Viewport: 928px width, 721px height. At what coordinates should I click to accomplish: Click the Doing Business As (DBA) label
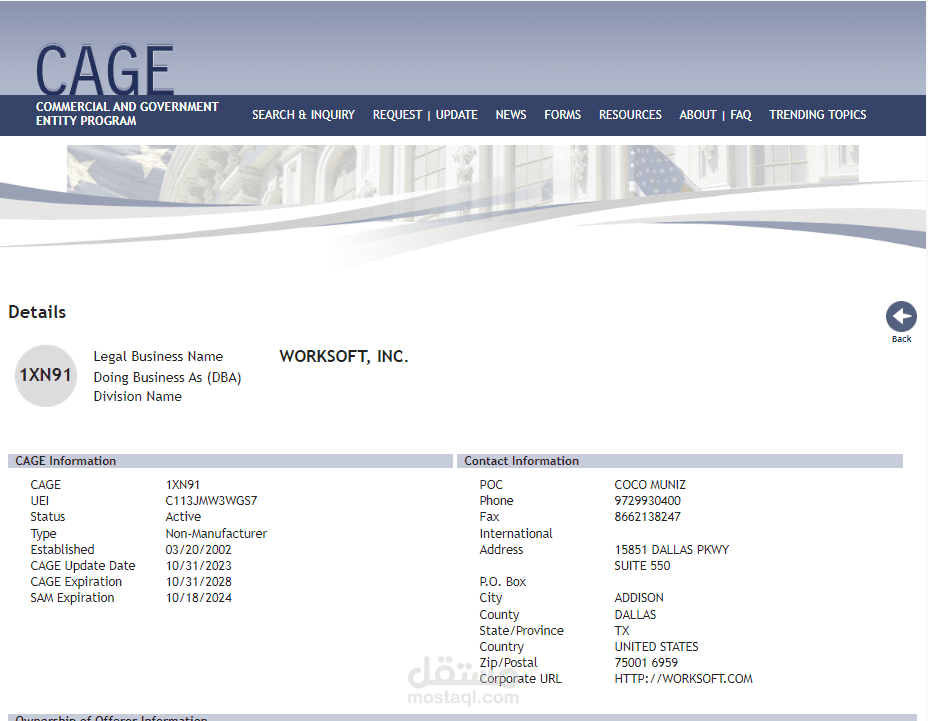(167, 378)
